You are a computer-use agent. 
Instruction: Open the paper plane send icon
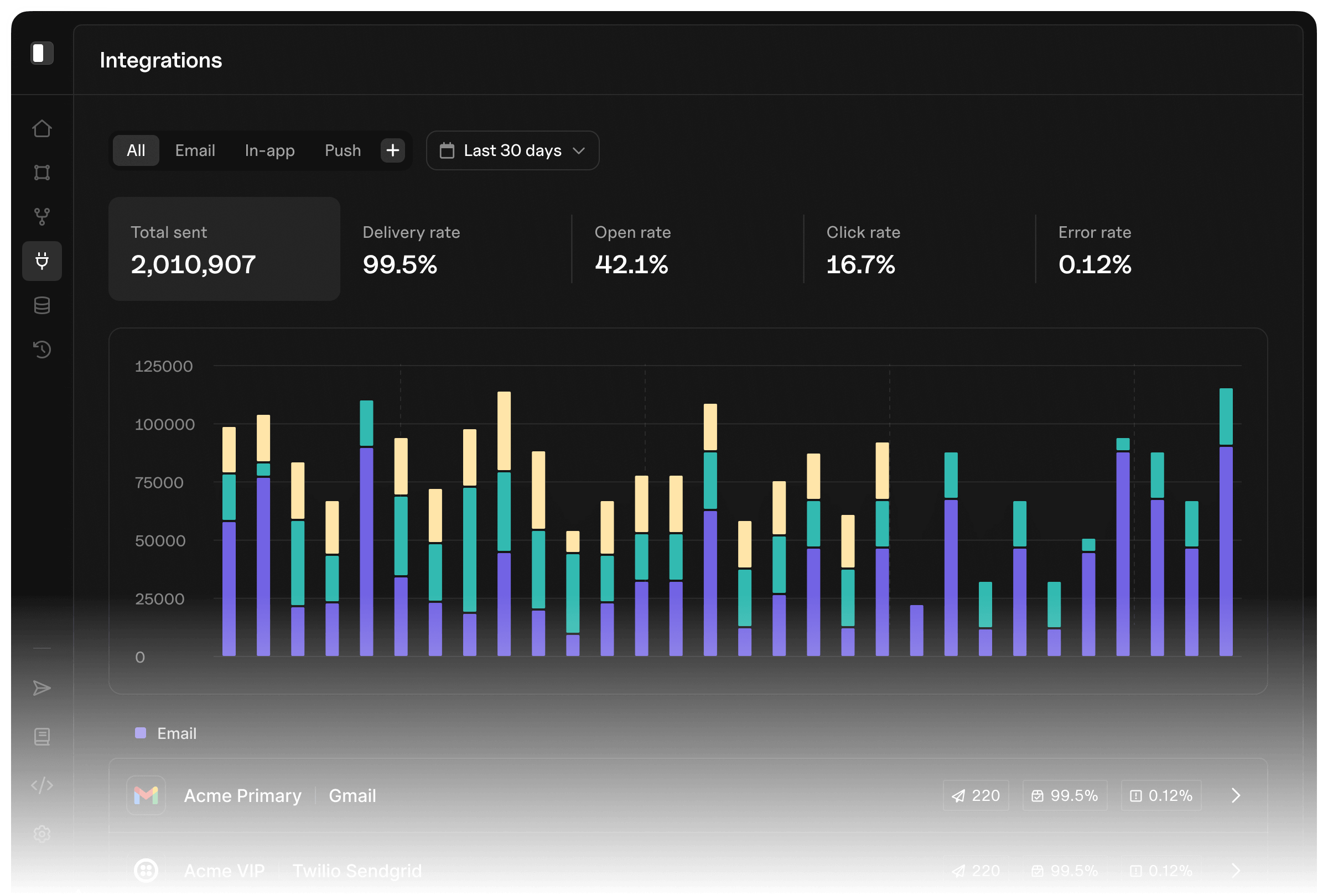pyautogui.click(x=41, y=688)
